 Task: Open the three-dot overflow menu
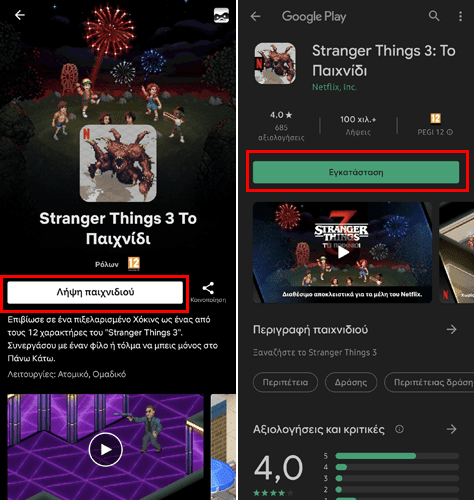460,16
